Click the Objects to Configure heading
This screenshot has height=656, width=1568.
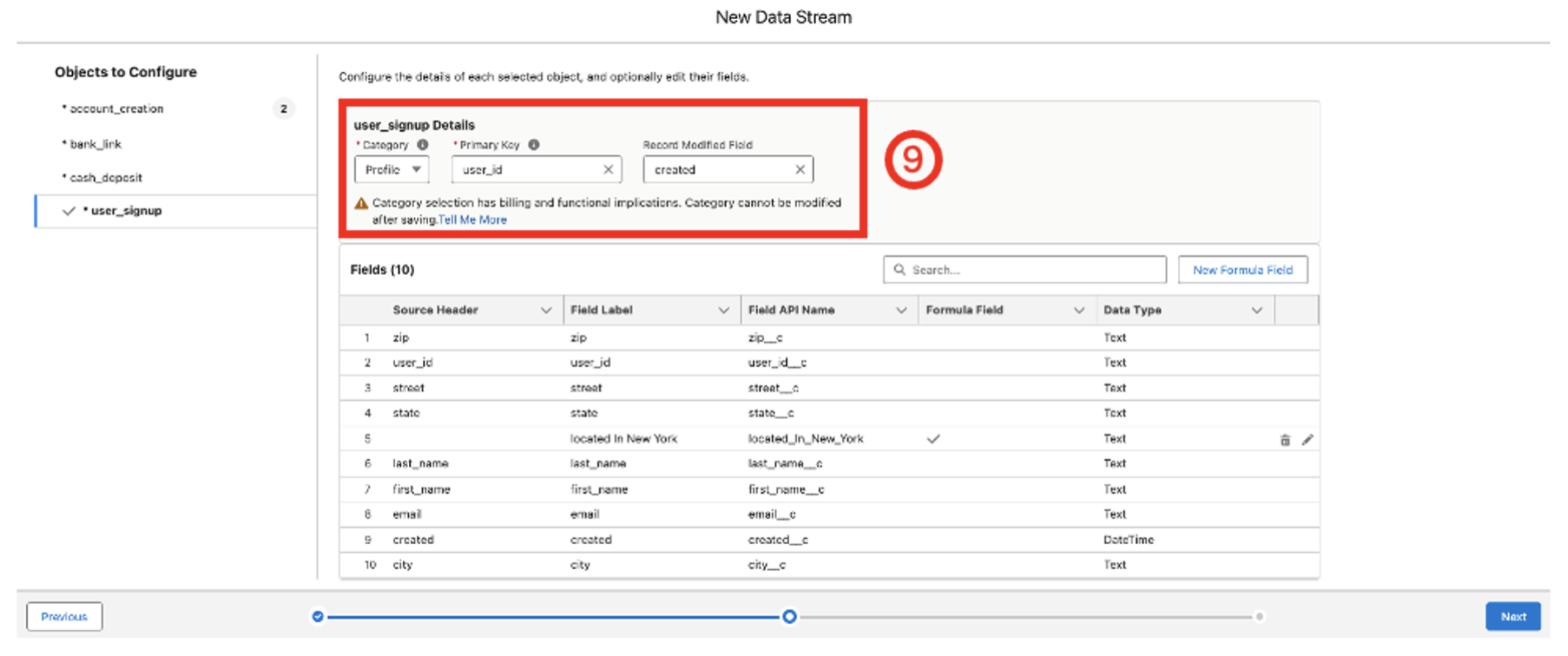pos(126,72)
